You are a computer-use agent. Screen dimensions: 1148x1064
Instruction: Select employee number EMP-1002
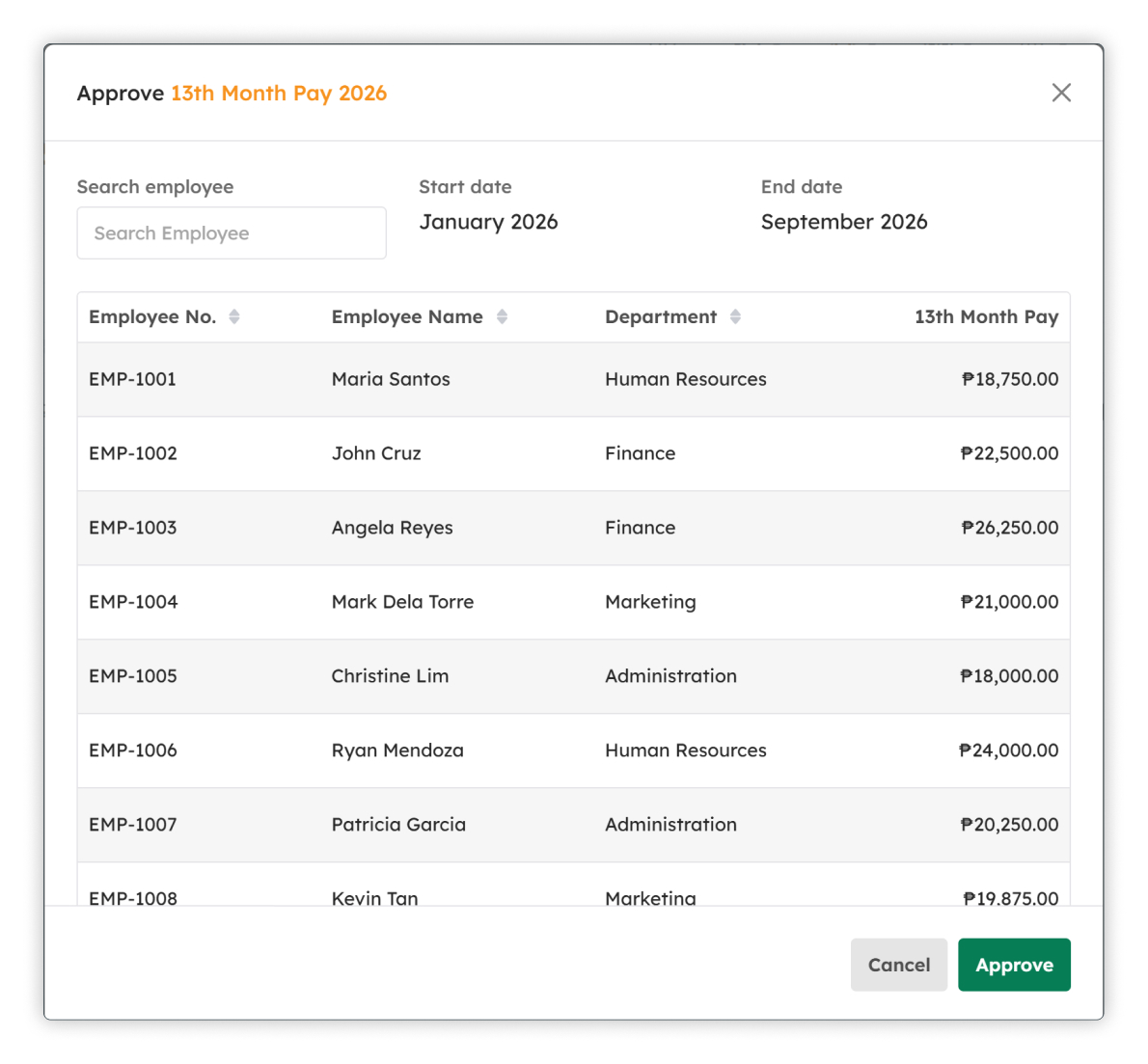[x=133, y=453]
